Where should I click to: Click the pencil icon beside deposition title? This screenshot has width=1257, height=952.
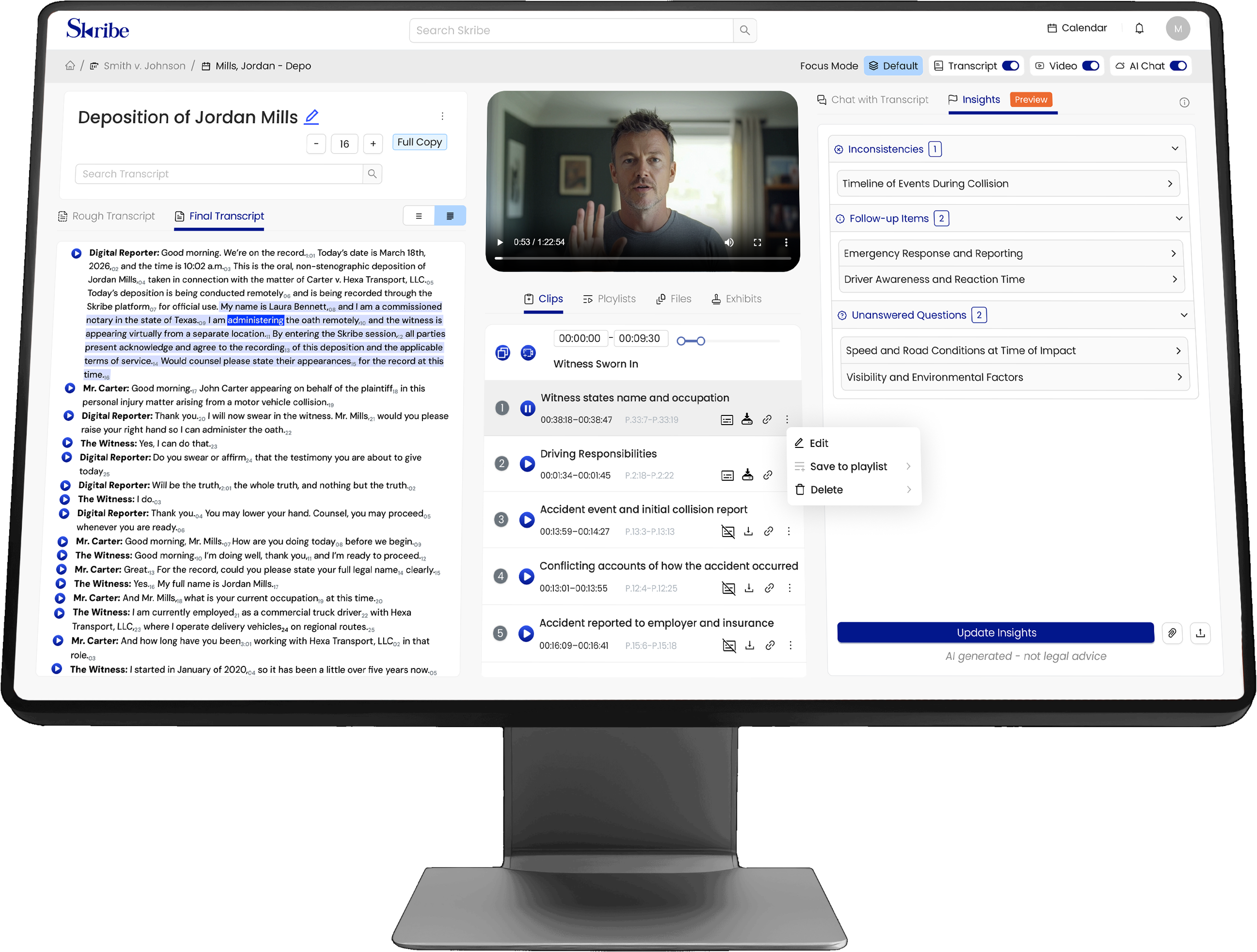(x=311, y=117)
